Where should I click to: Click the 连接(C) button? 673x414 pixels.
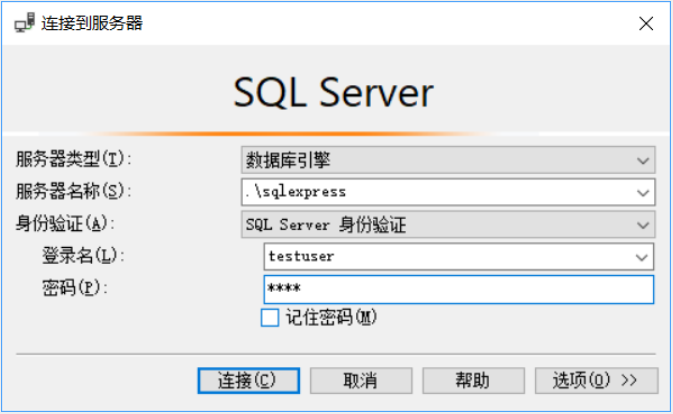pyautogui.click(x=249, y=381)
